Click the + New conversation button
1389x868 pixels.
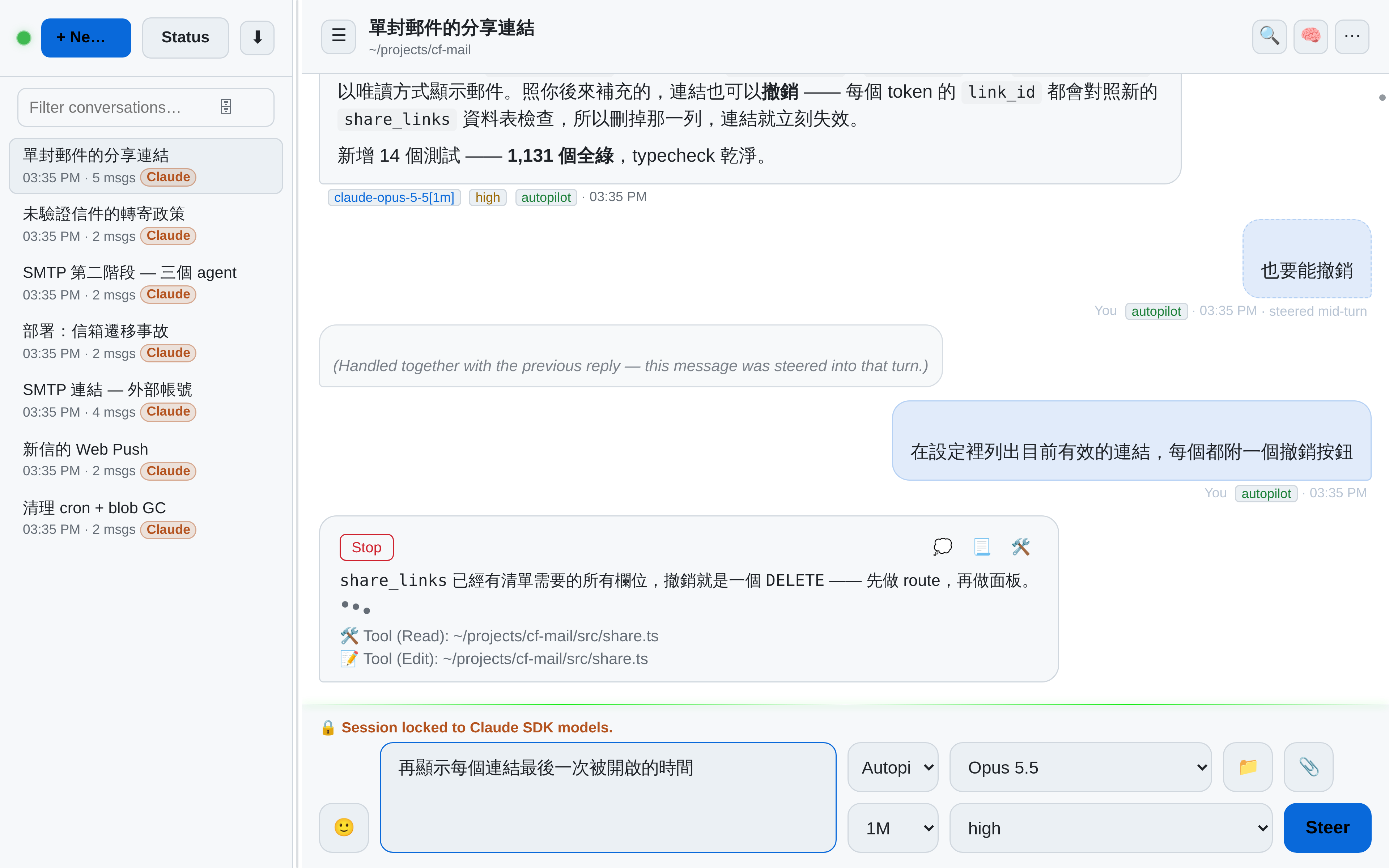click(86, 38)
